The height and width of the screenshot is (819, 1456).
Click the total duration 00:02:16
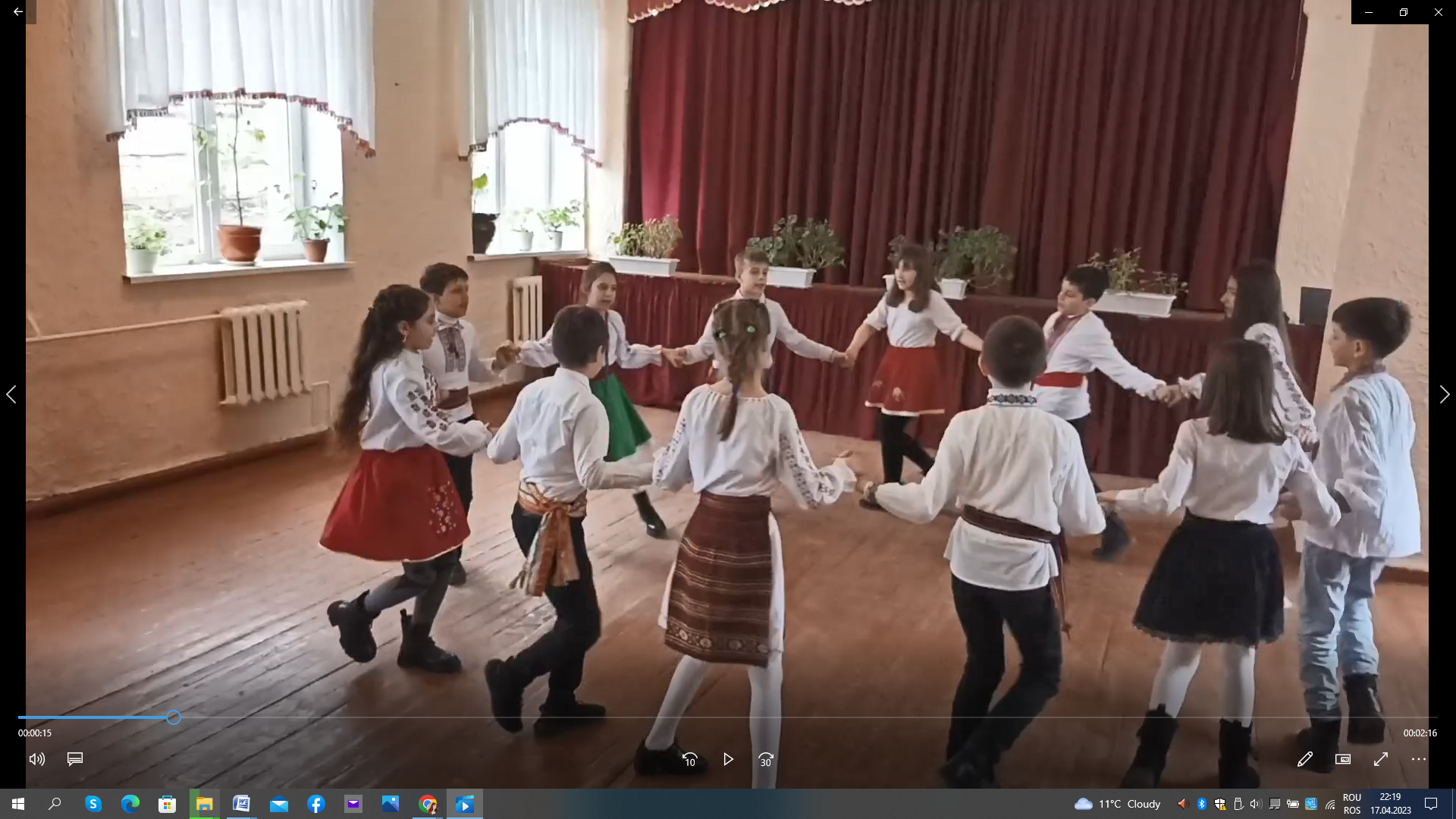click(x=1420, y=733)
